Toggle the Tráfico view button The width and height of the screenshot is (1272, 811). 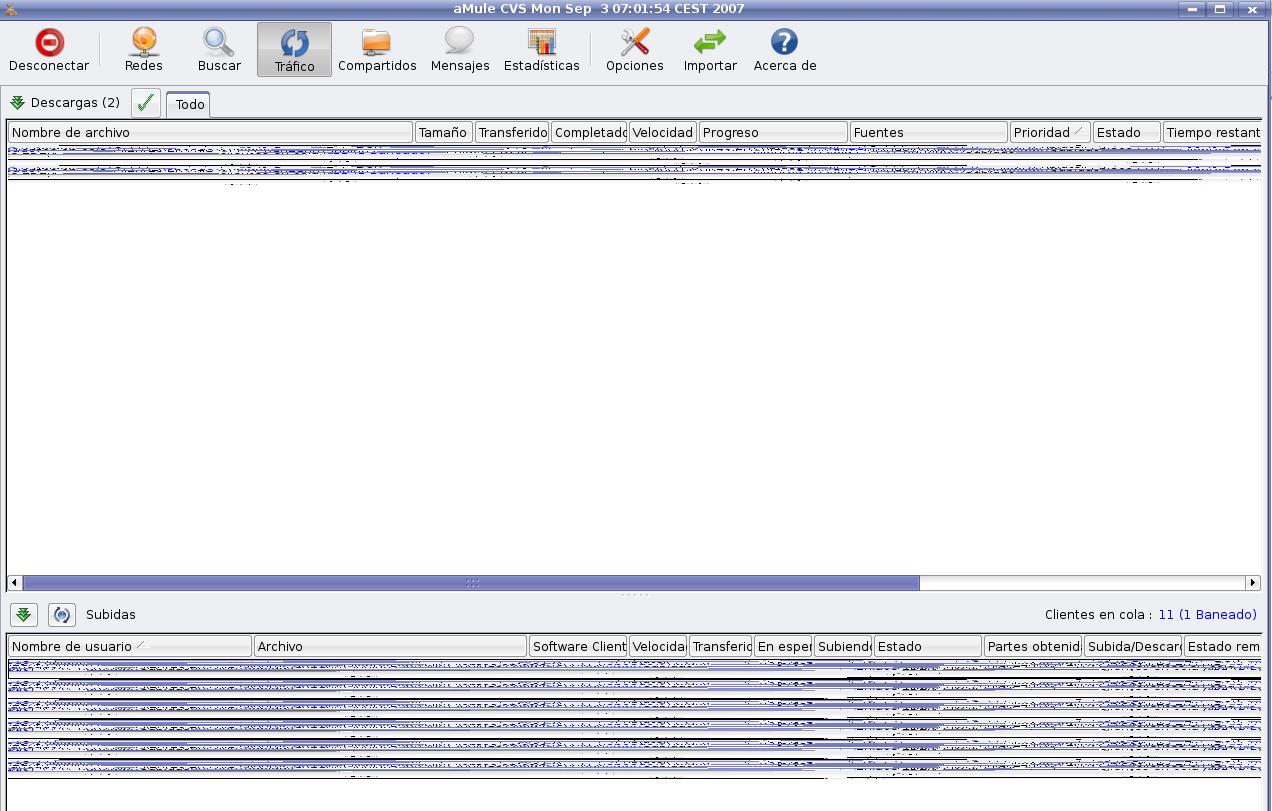[294, 49]
